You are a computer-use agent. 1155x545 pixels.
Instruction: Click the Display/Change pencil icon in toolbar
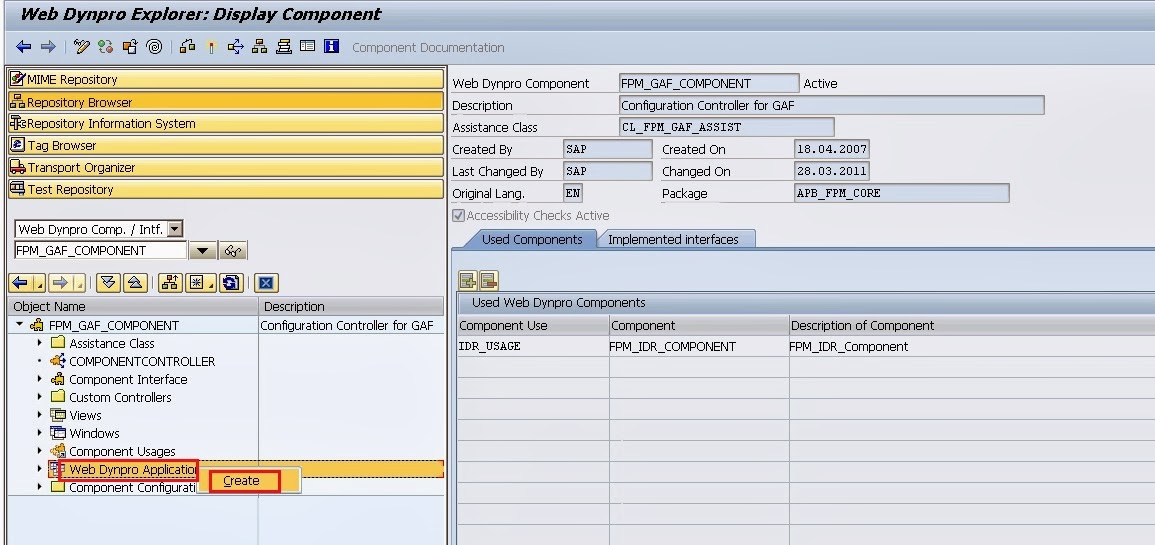(82, 47)
